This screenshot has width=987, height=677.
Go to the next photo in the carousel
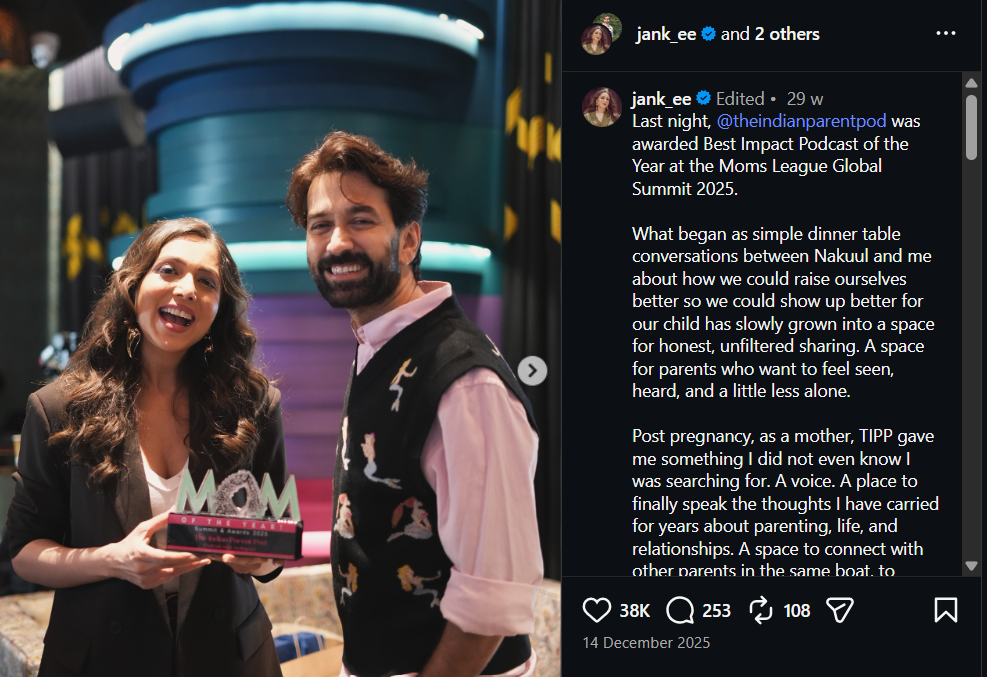(532, 371)
